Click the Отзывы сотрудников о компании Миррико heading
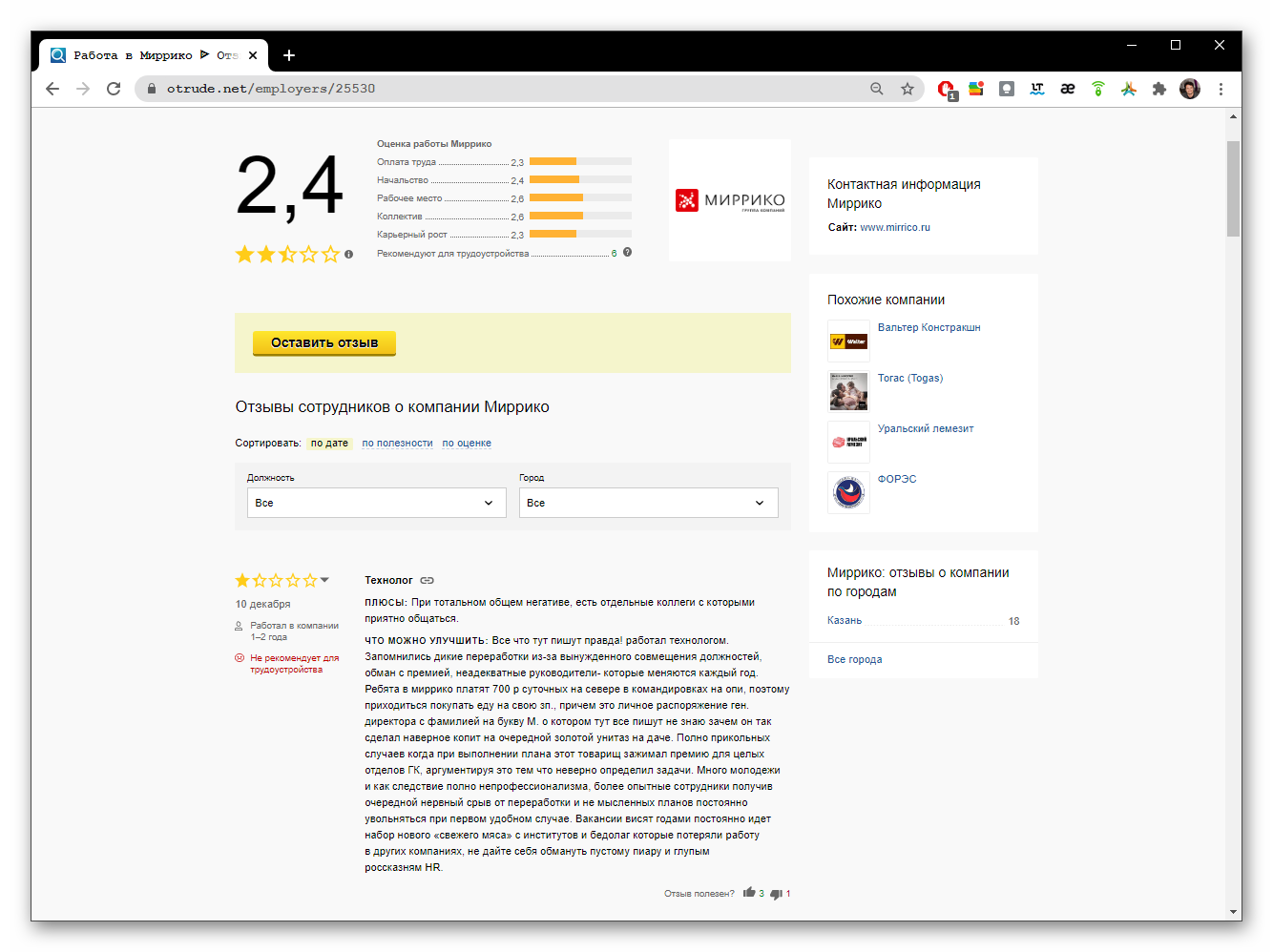 pyautogui.click(x=392, y=407)
